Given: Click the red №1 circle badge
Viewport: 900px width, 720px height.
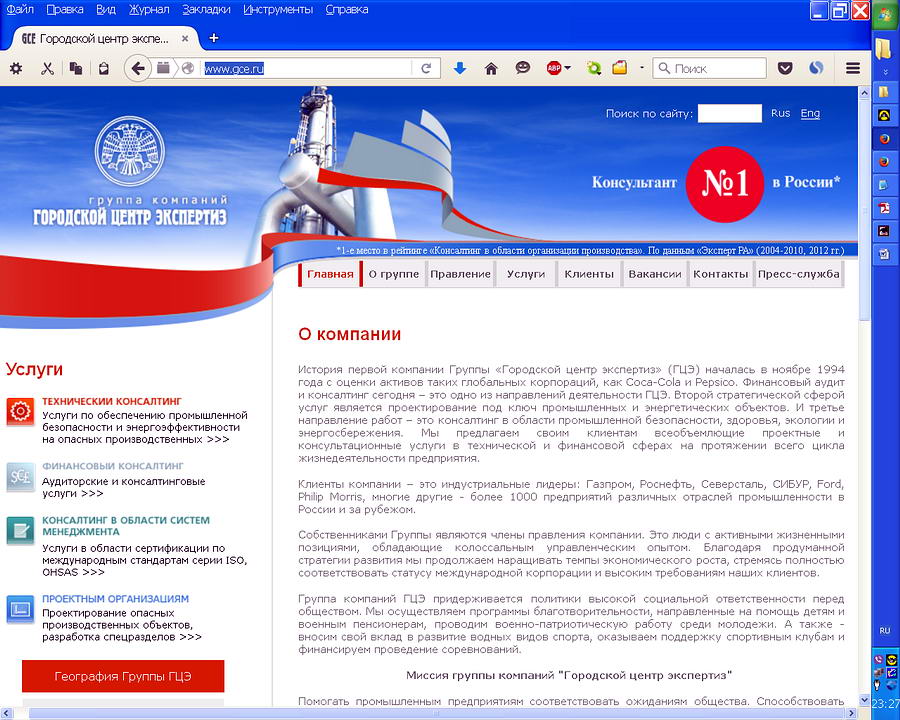Looking at the screenshot, I should (x=725, y=184).
